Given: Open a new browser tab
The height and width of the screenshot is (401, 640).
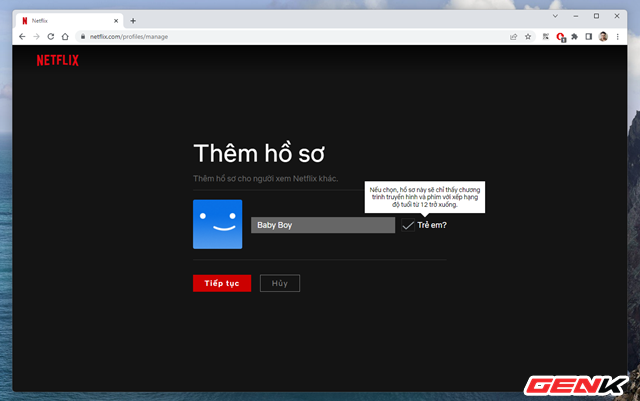Looking at the screenshot, I should tap(133, 21).
